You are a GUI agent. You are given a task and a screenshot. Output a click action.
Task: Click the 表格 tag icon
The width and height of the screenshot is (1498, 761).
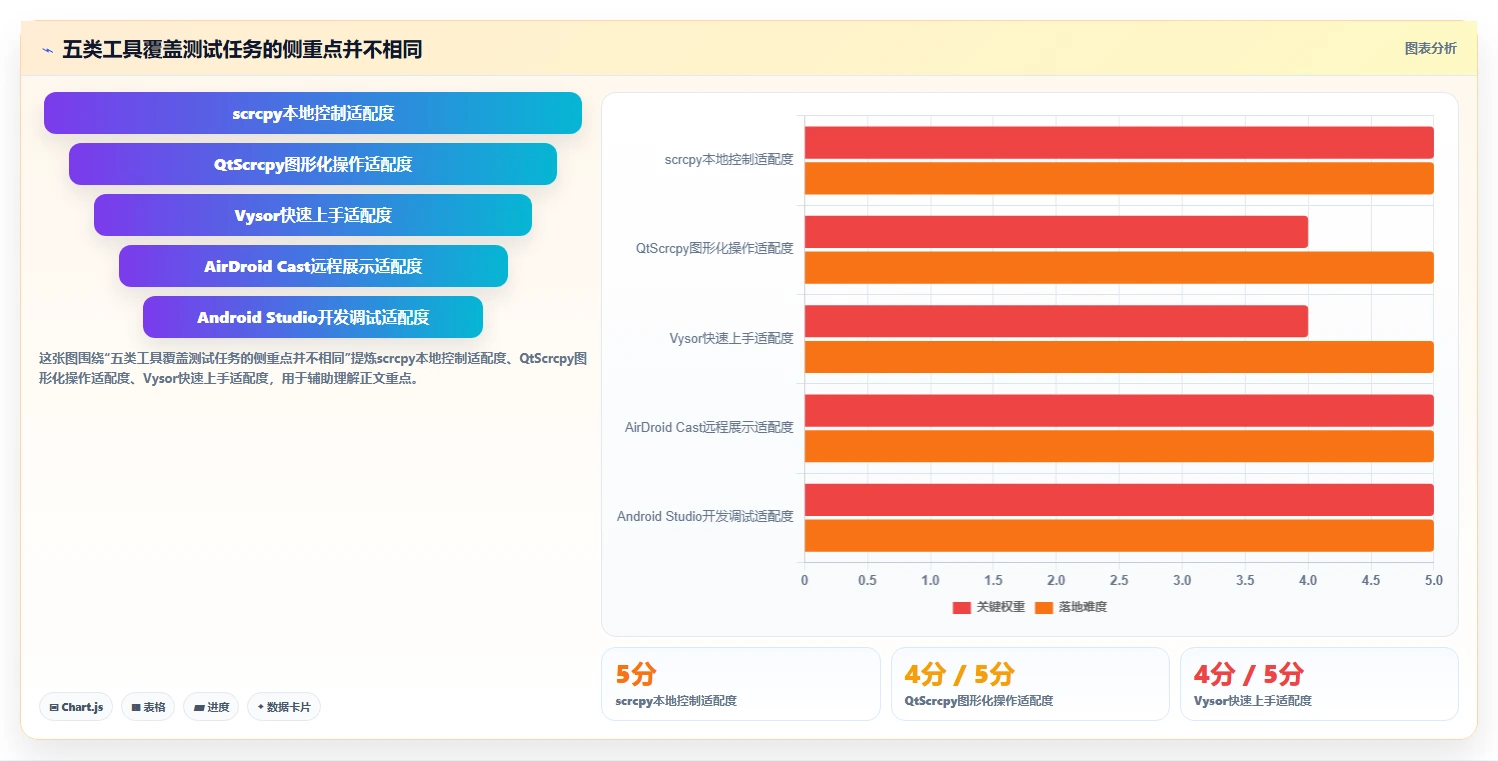(136, 707)
